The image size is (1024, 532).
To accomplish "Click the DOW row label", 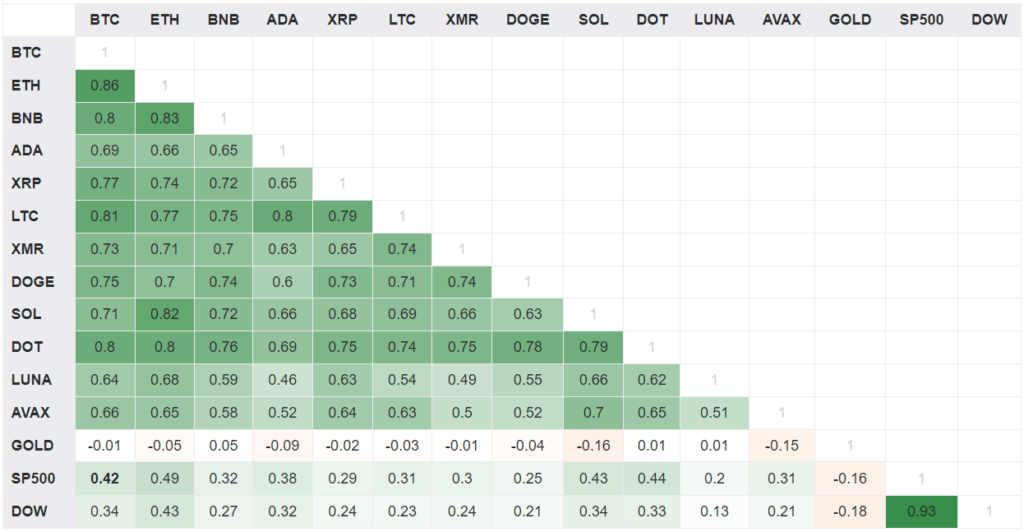I will click(x=27, y=511).
